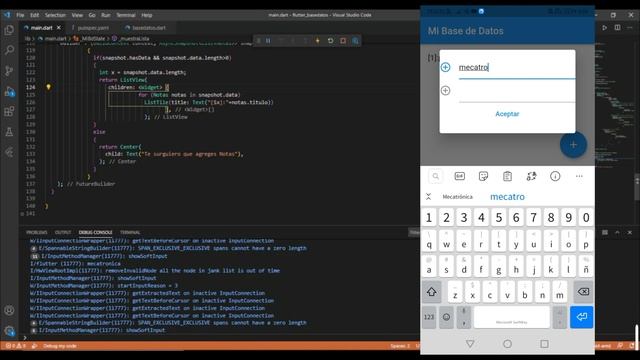The width and height of the screenshot is (640, 360).
Task: Click the 'mecatro' text field in dialog
Action: click(x=517, y=67)
